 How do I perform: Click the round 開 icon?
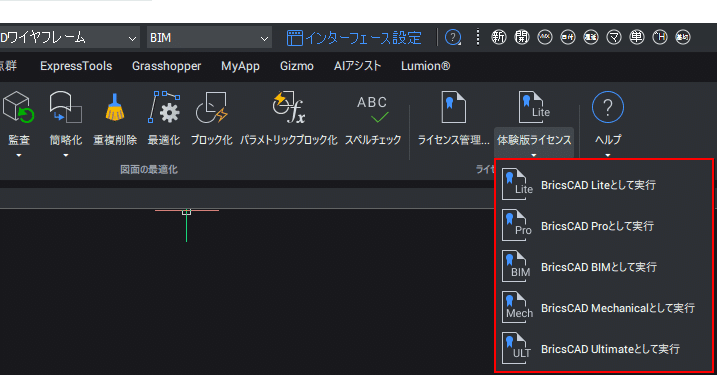522,37
